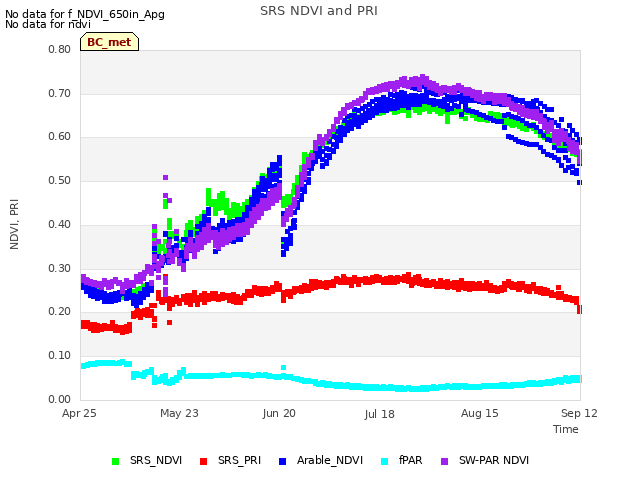Click the Aug 15 x-axis tick label
Screen dimensions: 640x480
tap(480, 413)
